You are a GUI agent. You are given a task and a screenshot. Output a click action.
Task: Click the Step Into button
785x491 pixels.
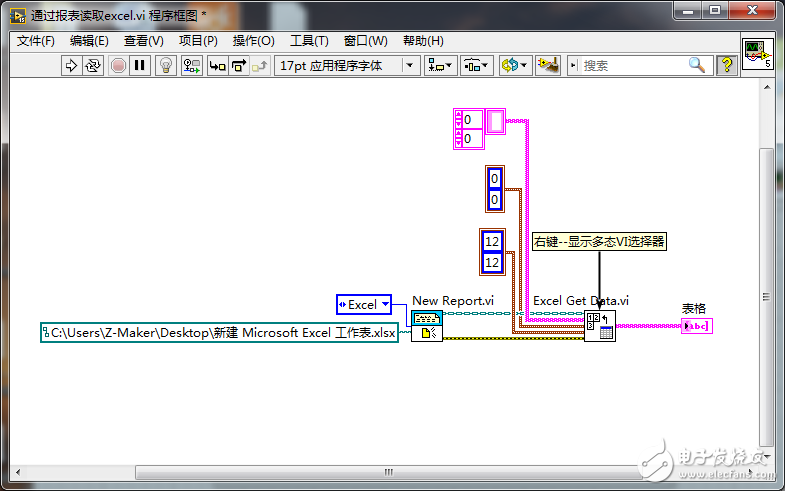point(218,66)
